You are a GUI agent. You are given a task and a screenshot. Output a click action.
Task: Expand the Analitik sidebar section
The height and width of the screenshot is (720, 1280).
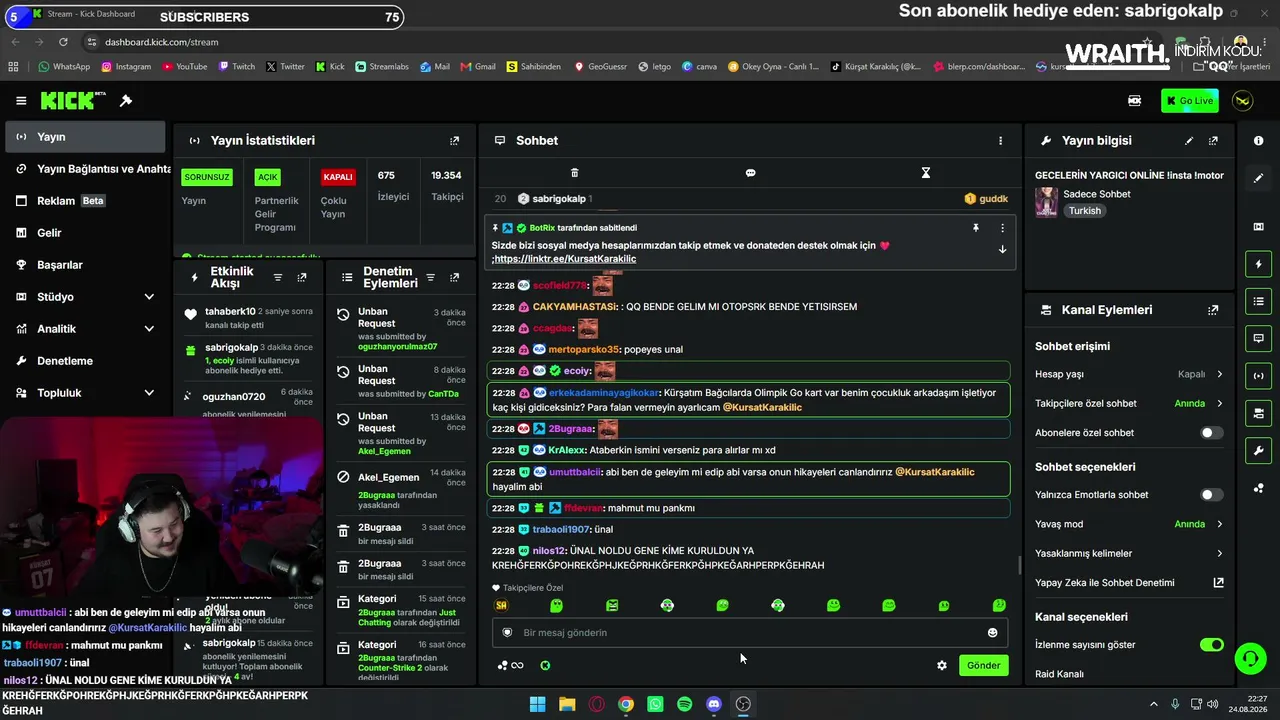pyautogui.click(x=149, y=329)
